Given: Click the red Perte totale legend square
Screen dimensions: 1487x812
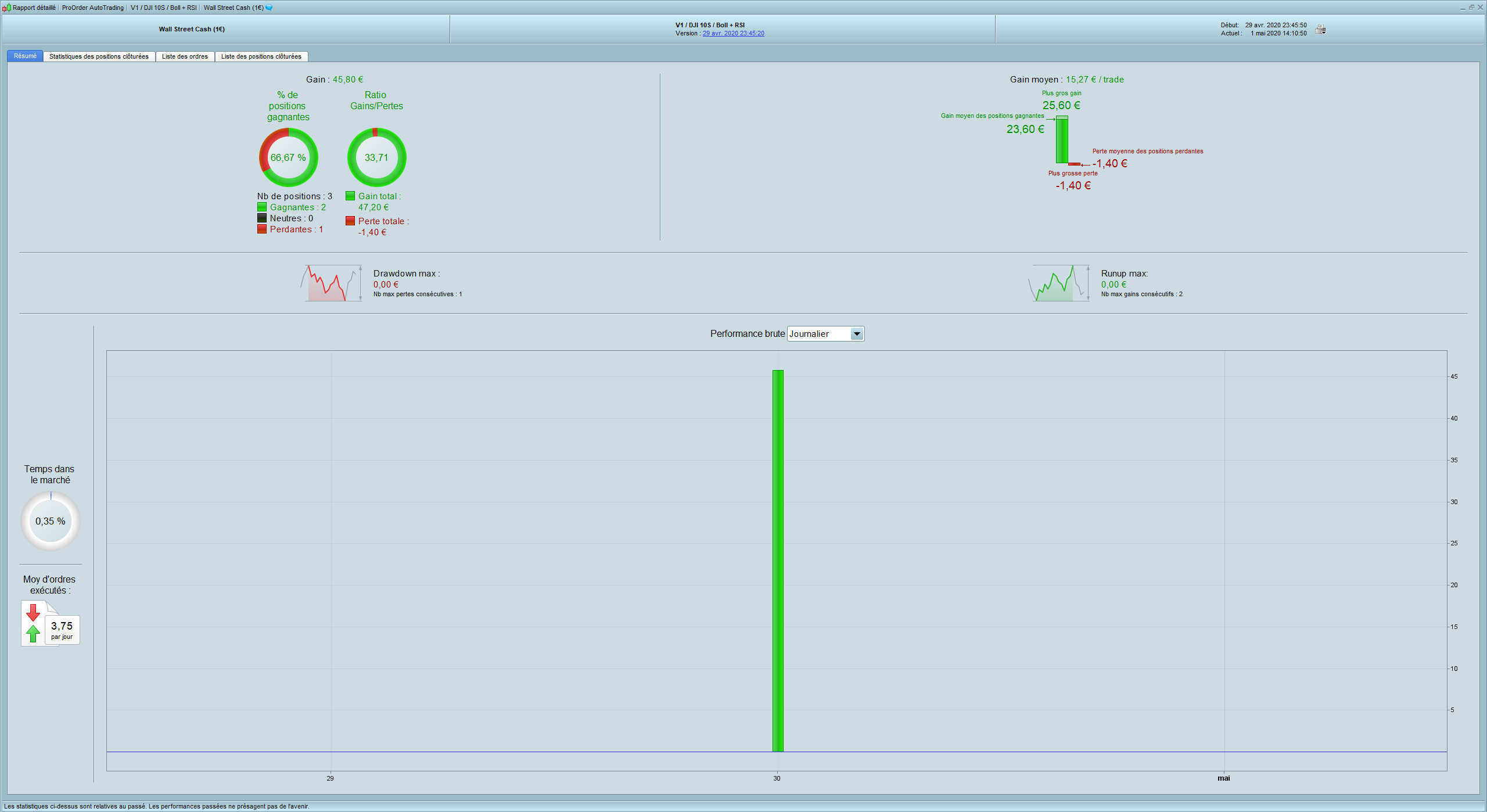Looking at the screenshot, I should pos(350,221).
